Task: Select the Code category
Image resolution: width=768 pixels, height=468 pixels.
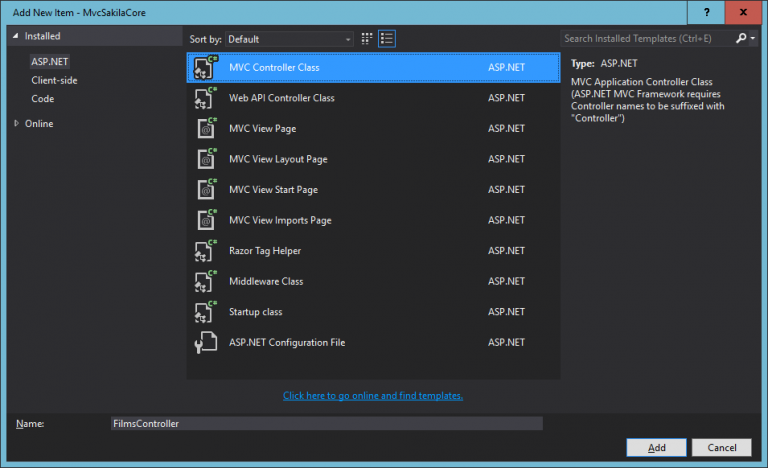Action: (x=42, y=99)
